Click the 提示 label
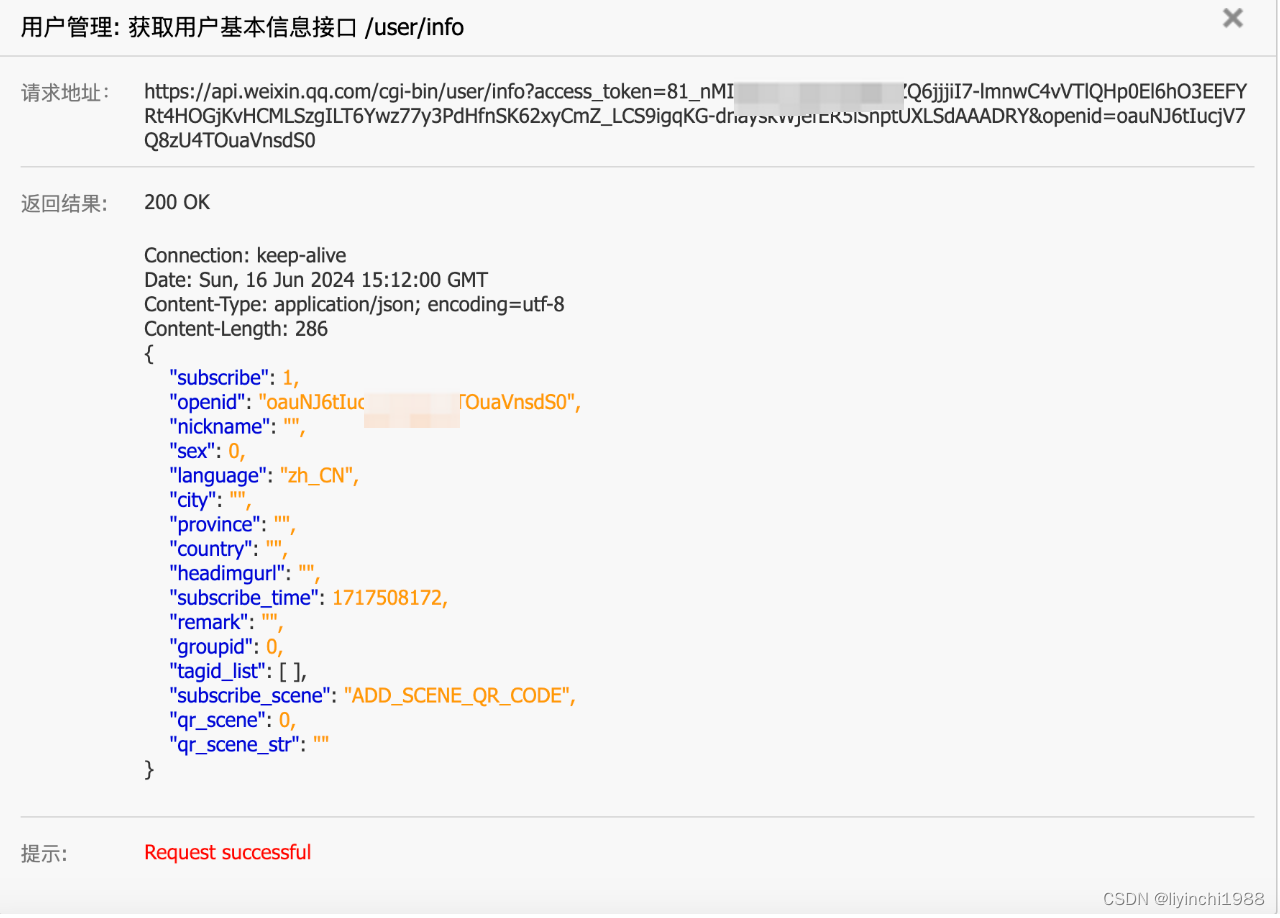The image size is (1280, 918). pos(45,854)
